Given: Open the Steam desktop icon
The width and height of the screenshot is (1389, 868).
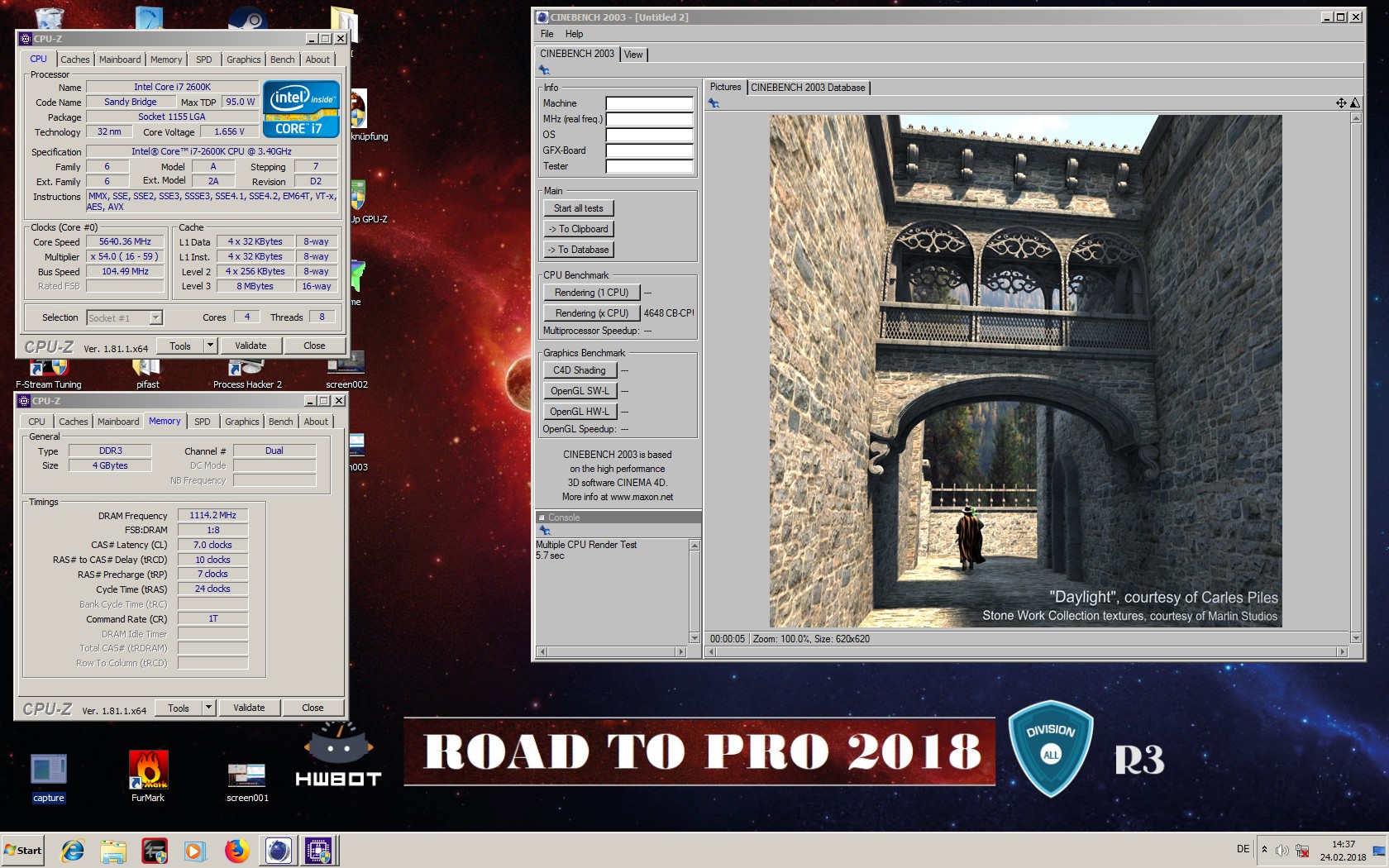Looking at the screenshot, I should [246, 18].
